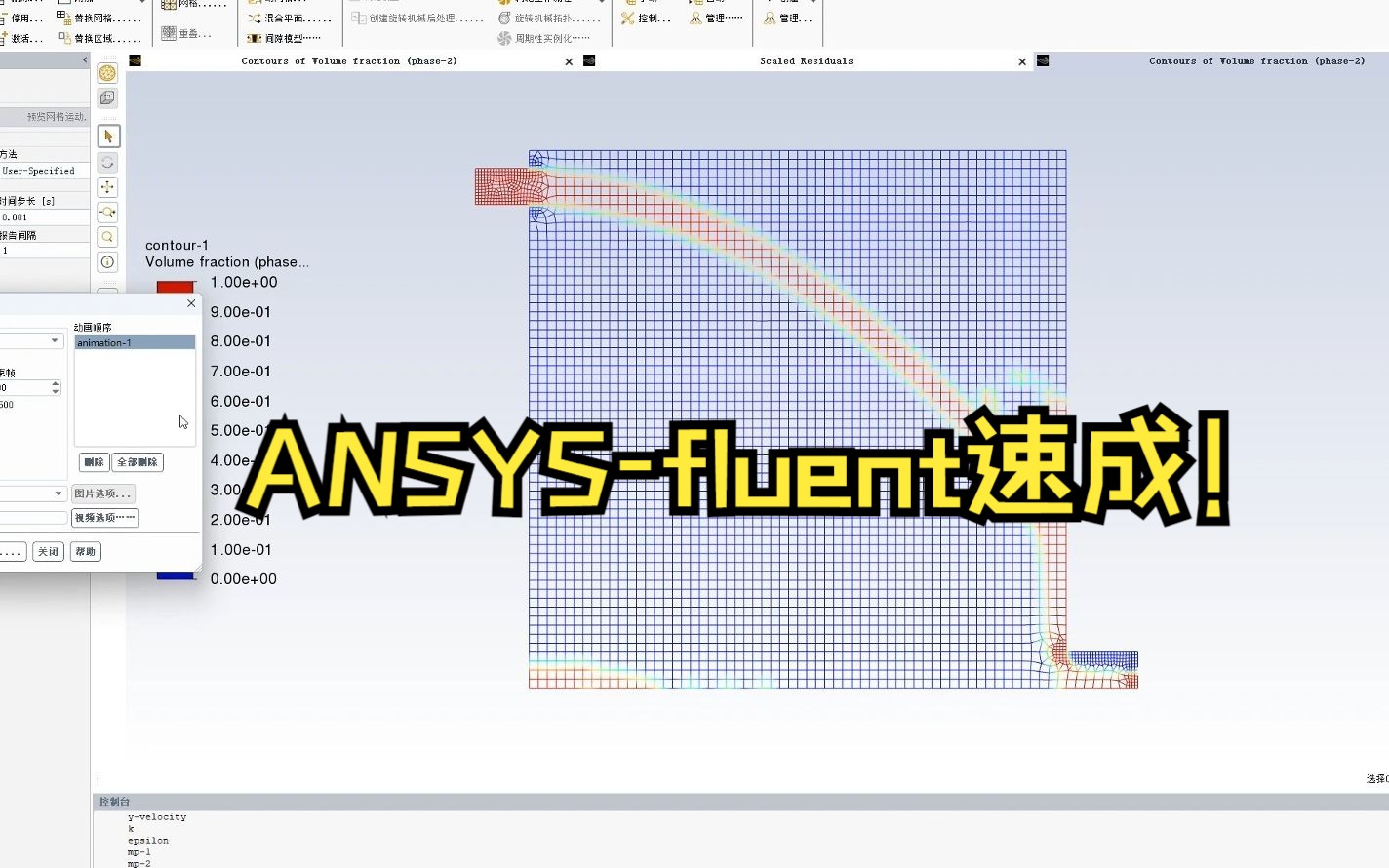Click 旋转机械拓扑 (turbo topology) item
The width and height of the screenshot is (1389, 868).
[x=549, y=18]
